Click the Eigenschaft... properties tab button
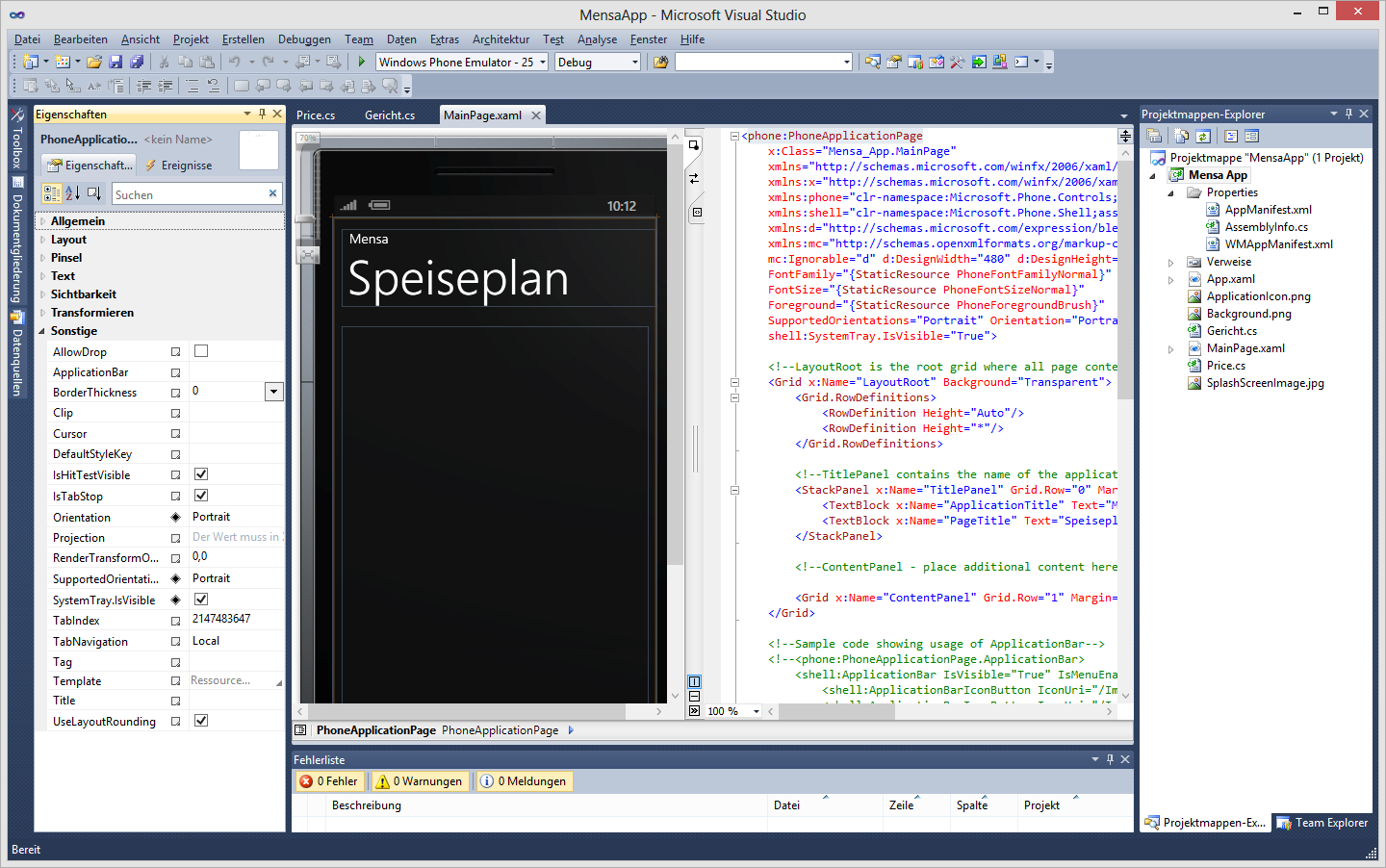 point(90,166)
